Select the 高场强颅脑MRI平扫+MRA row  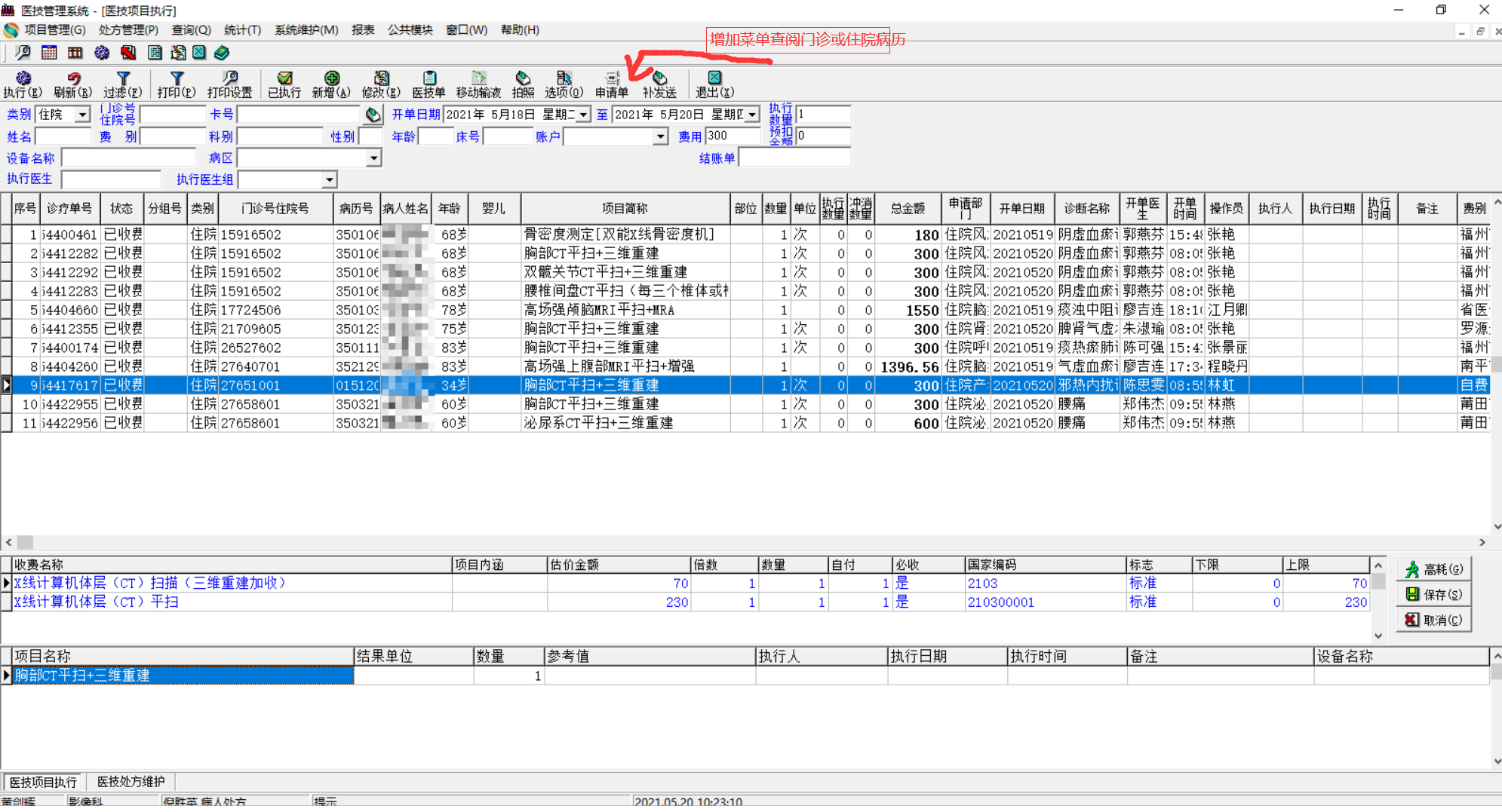coord(745,310)
